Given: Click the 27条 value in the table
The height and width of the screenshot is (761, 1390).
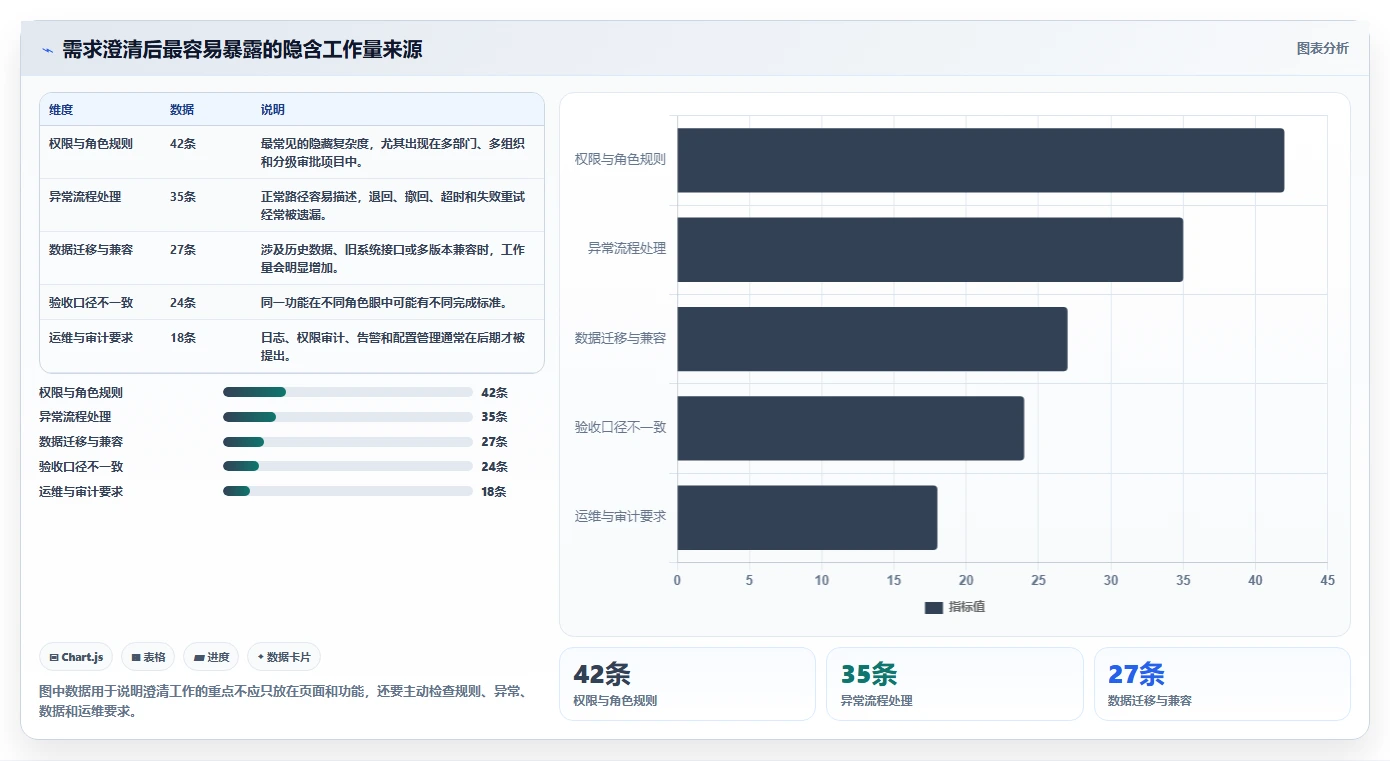Looking at the screenshot, I should click(183, 250).
